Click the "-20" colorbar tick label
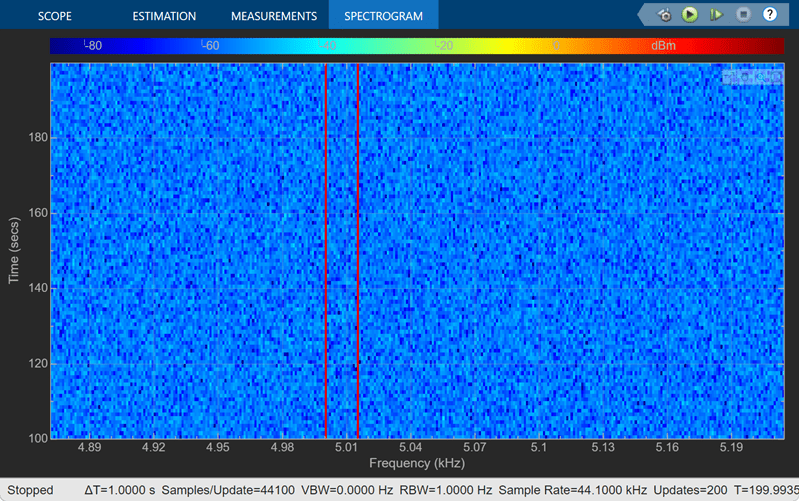The height and width of the screenshot is (501, 800). tap(444, 45)
